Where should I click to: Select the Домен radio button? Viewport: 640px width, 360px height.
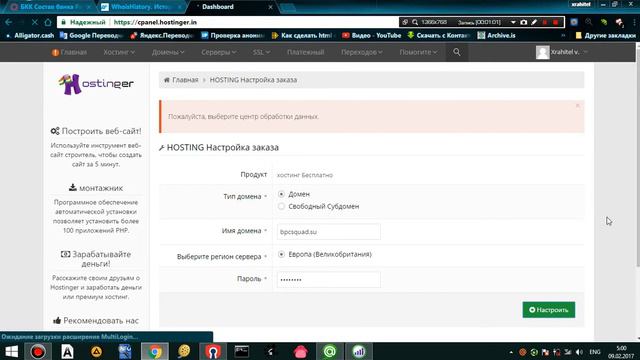[281, 194]
